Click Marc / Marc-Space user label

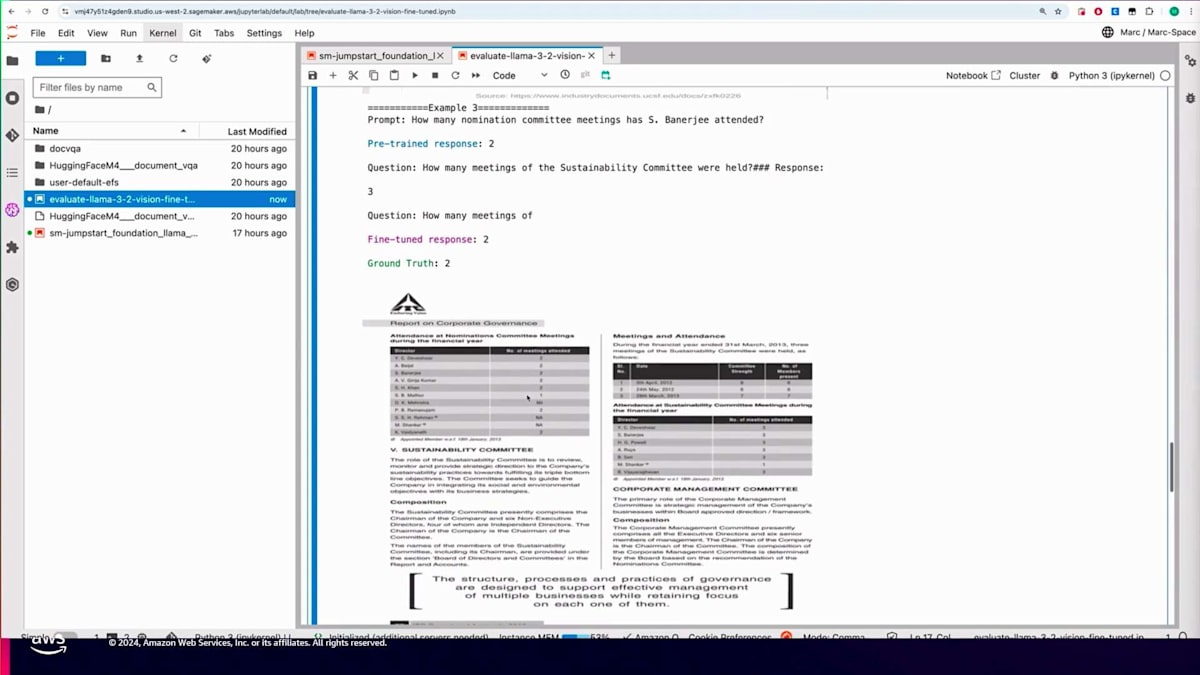coord(1148,33)
